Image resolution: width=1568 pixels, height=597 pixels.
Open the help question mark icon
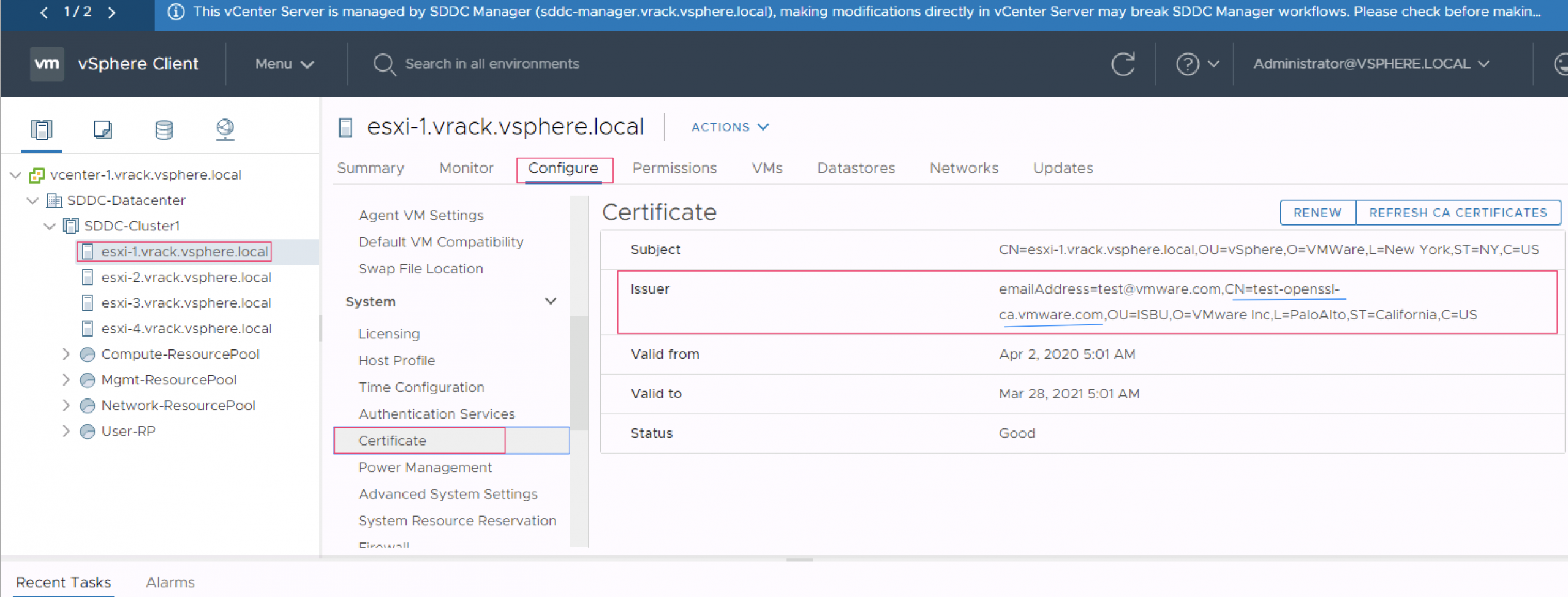pyautogui.click(x=1187, y=64)
